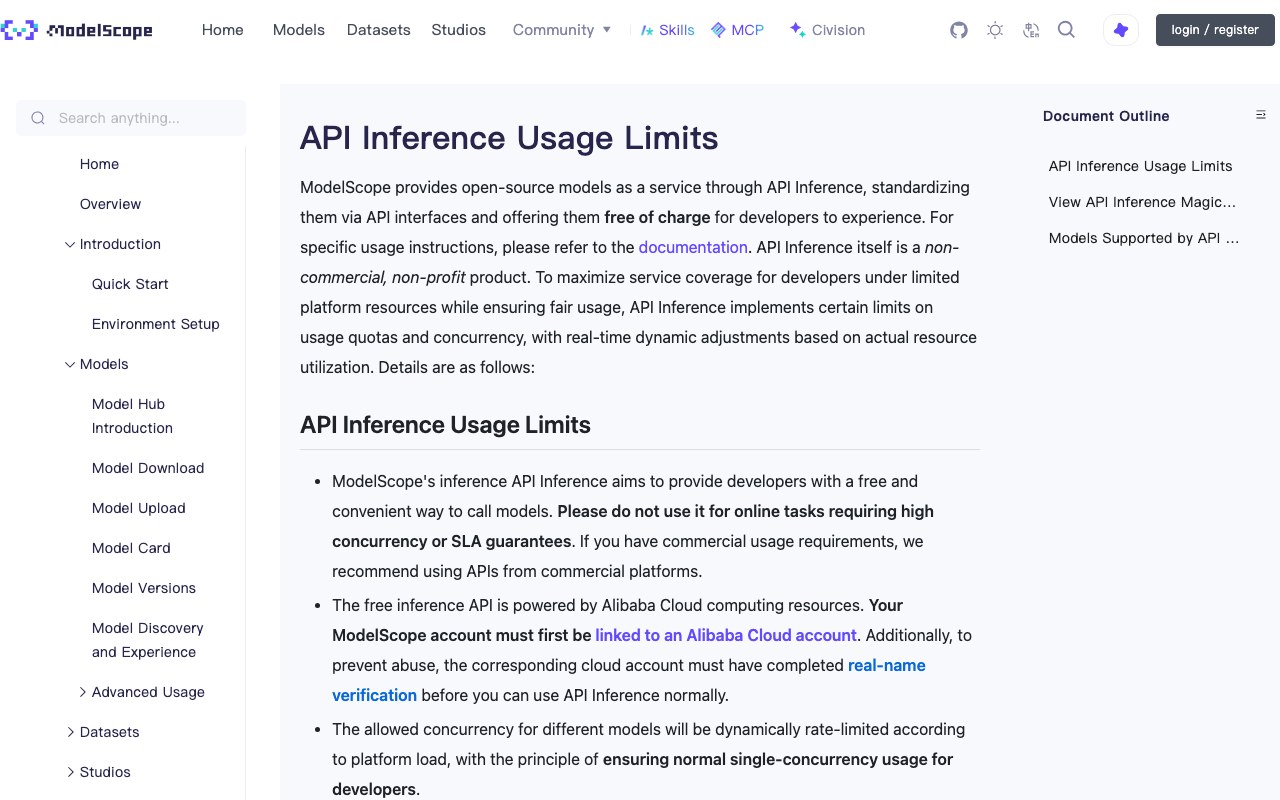Open Studios in top navigation
This screenshot has width=1280, height=800.
coord(459,30)
